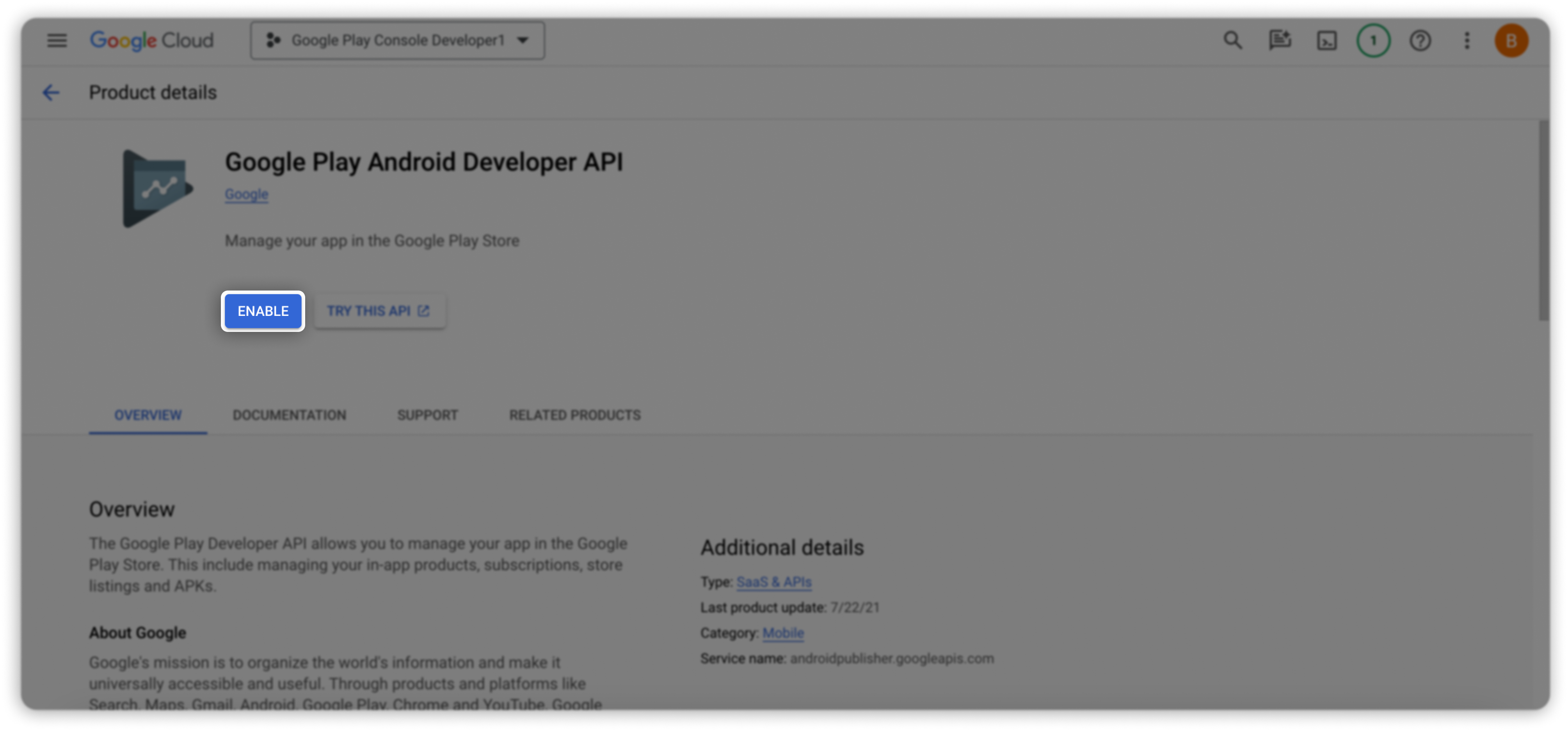The height and width of the screenshot is (731, 1568).
Task: Open notifications badge showing 1
Action: tap(1373, 41)
